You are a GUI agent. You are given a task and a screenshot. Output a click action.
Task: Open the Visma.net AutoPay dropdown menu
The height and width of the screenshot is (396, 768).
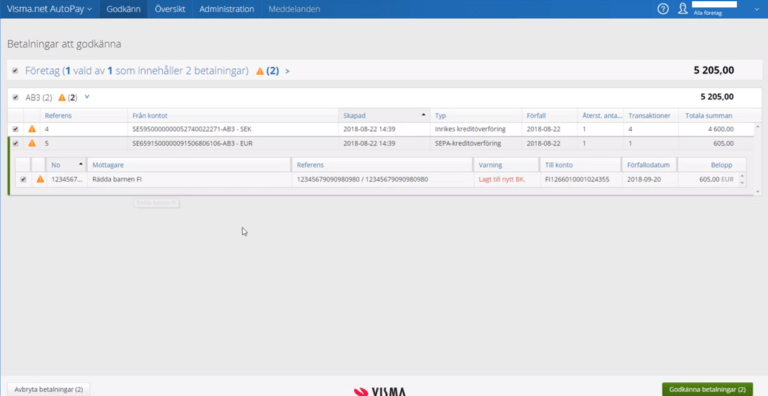pyautogui.click(x=49, y=9)
